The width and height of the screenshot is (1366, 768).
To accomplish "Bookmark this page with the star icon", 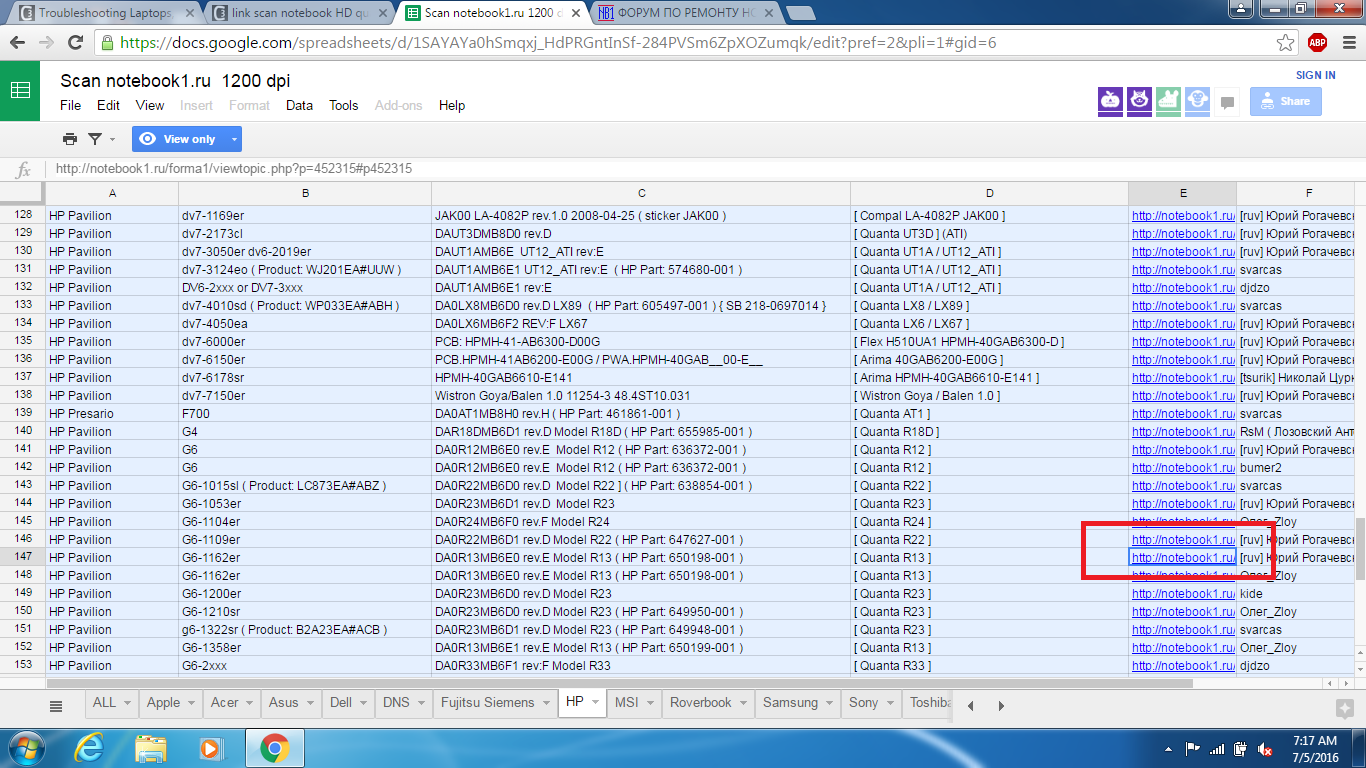I will (1286, 43).
